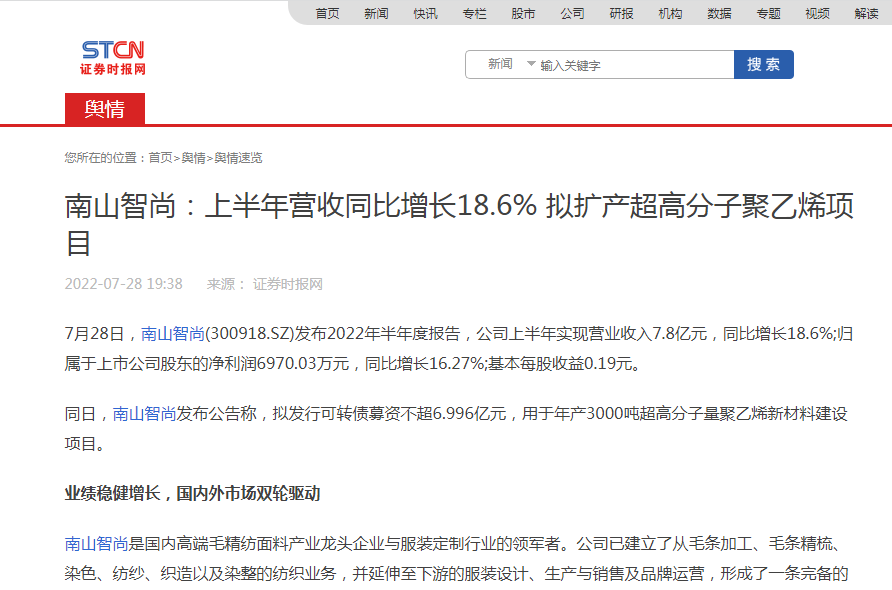Click the 证券时报网 source label
This screenshot has height=590, width=892.
287,284
